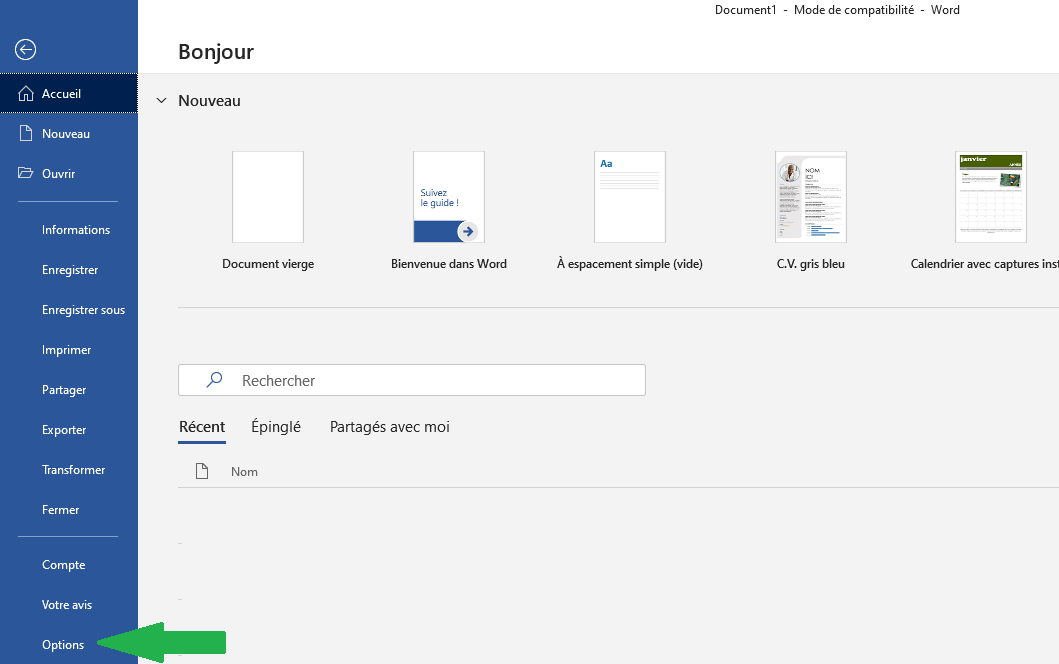Screen dimensions: 1059x664
Task: Open the Exporter page
Action: (x=69, y=429)
